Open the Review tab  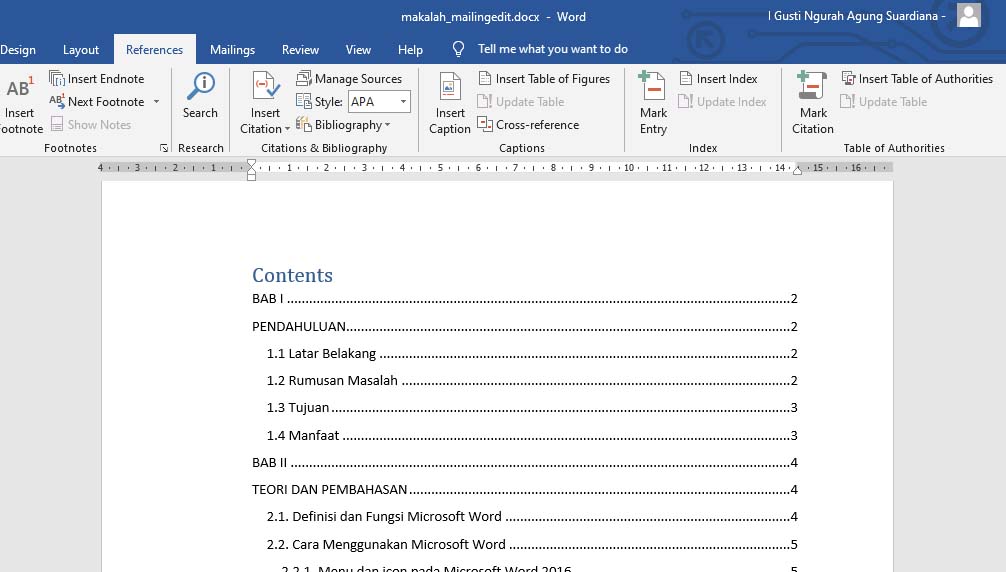point(300,49)
